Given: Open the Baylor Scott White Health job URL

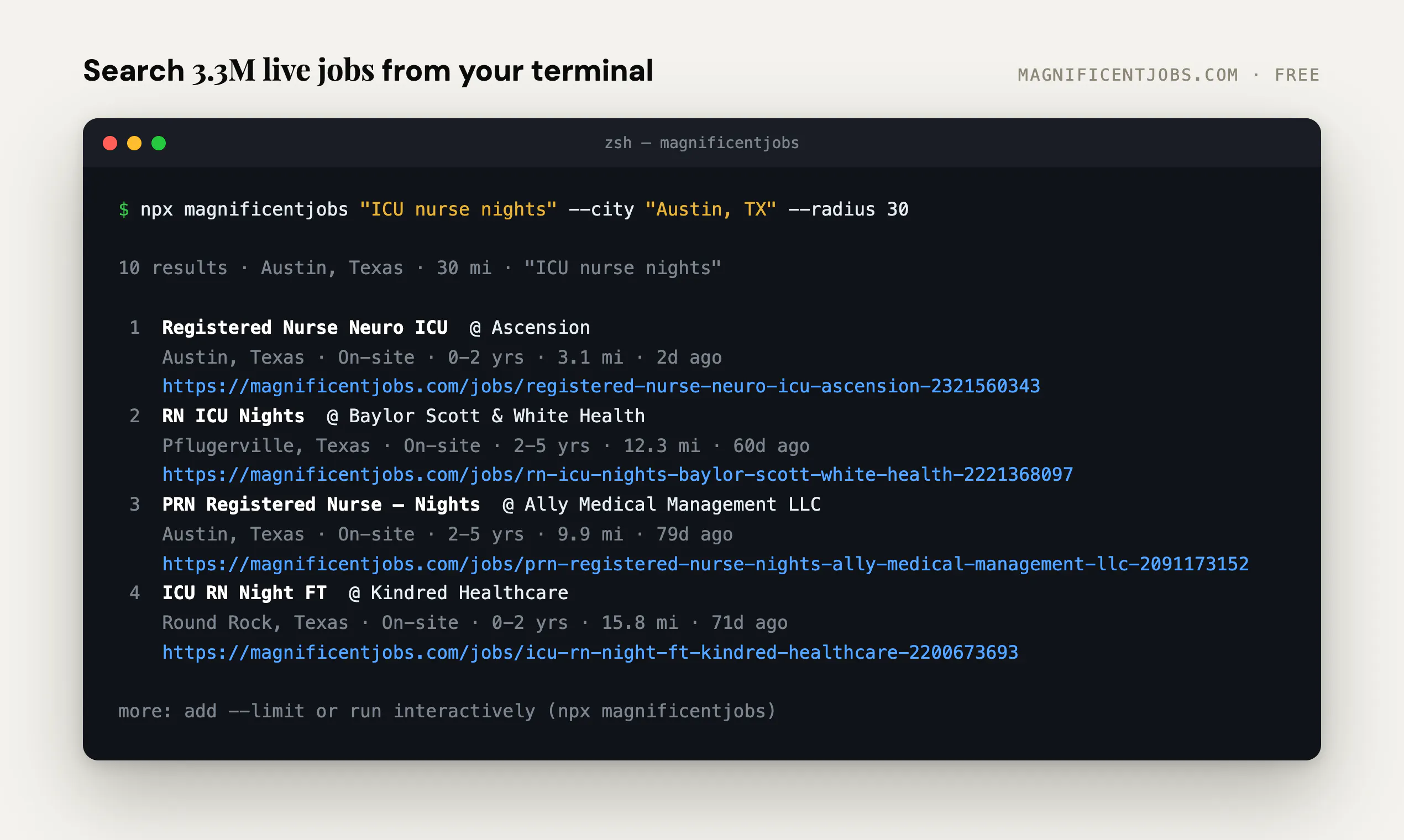Looking at the screenshot, I should (x=617, y=474).
